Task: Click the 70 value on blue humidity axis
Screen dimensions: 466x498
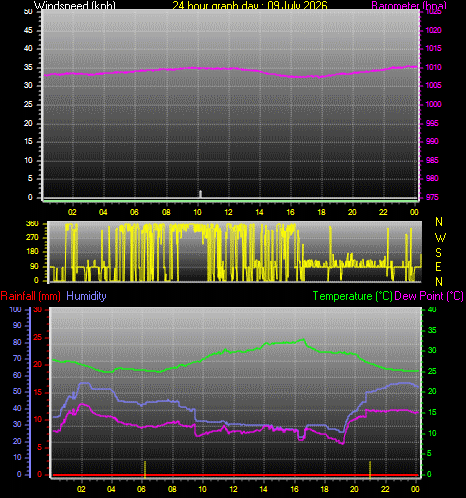Action: [17, 359]
